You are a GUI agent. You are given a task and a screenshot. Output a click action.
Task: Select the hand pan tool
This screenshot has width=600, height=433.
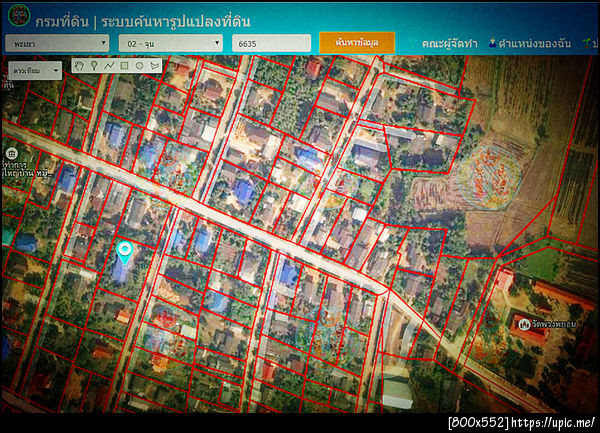pos(79,66)
